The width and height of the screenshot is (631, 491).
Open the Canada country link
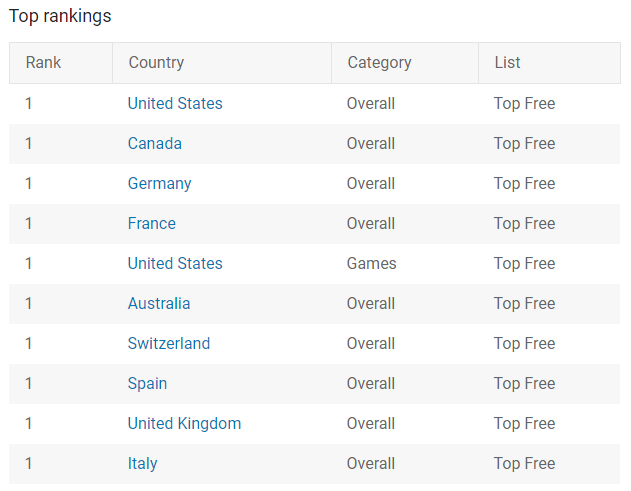click(155, 143)
